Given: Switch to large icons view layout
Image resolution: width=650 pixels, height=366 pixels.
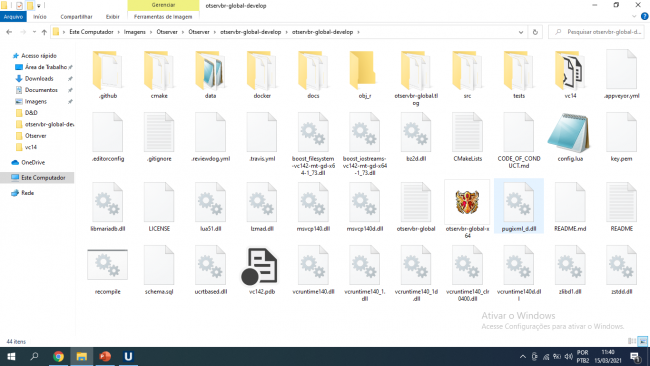Looking at the screenshot, I should click(643, 341).
